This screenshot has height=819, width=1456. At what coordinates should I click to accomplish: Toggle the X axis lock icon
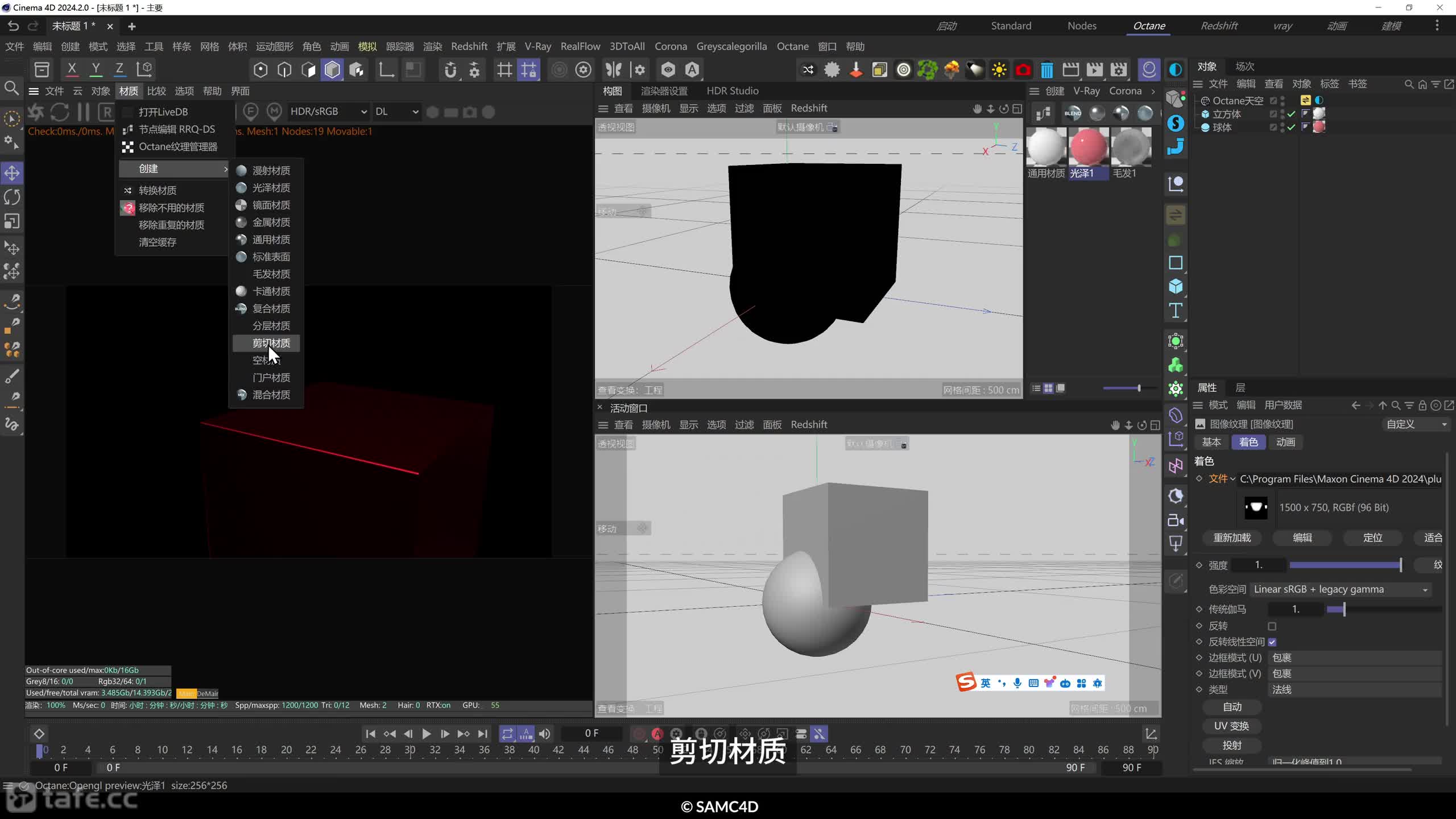(72, 69)
